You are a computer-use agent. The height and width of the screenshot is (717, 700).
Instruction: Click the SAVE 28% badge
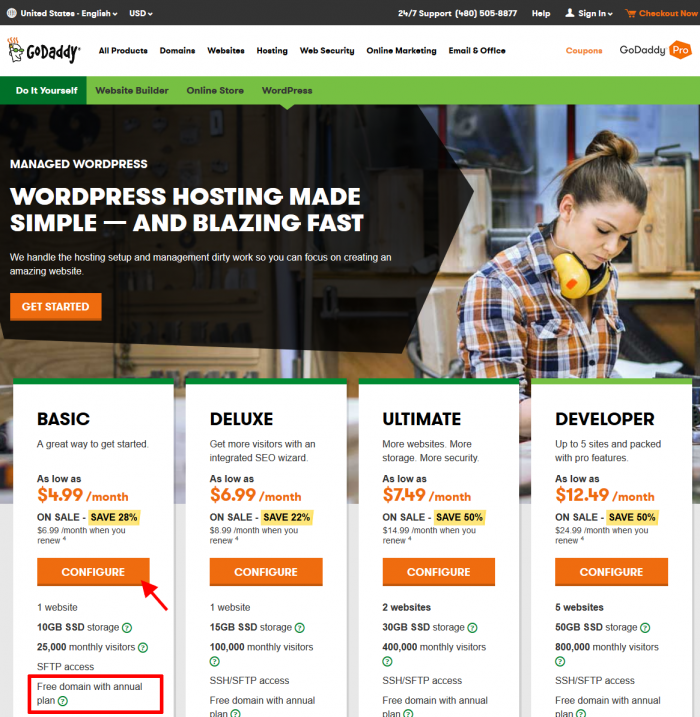(x=114, y=517)
